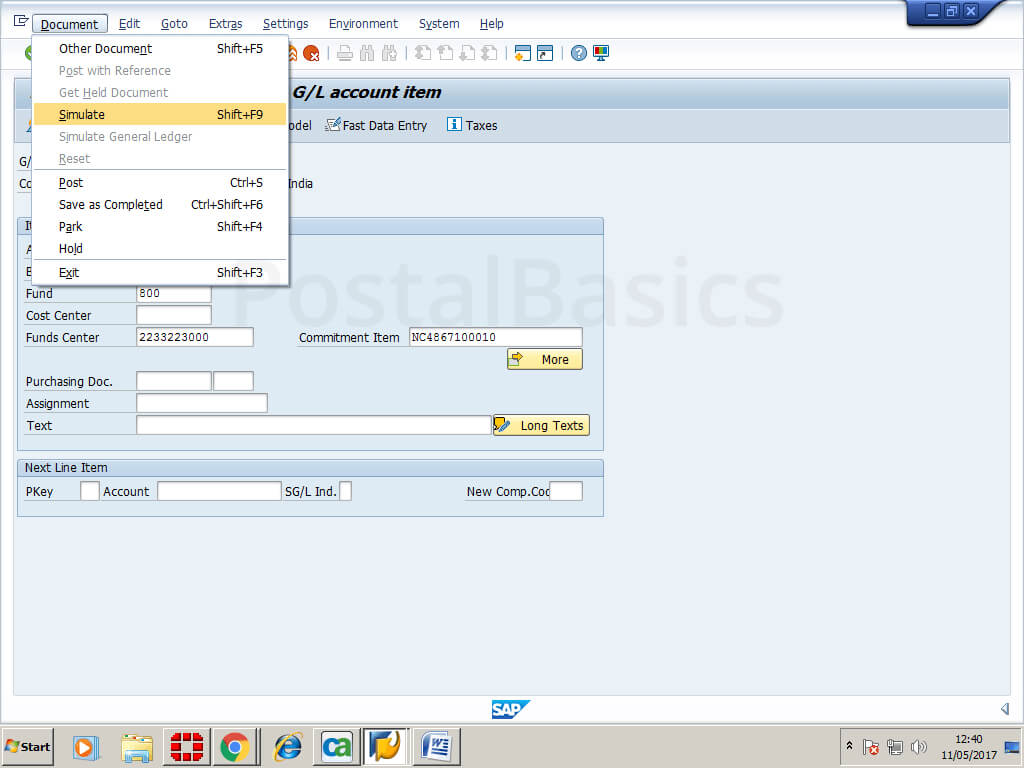Click the SAP Help question mark icon

coord(579,53)
